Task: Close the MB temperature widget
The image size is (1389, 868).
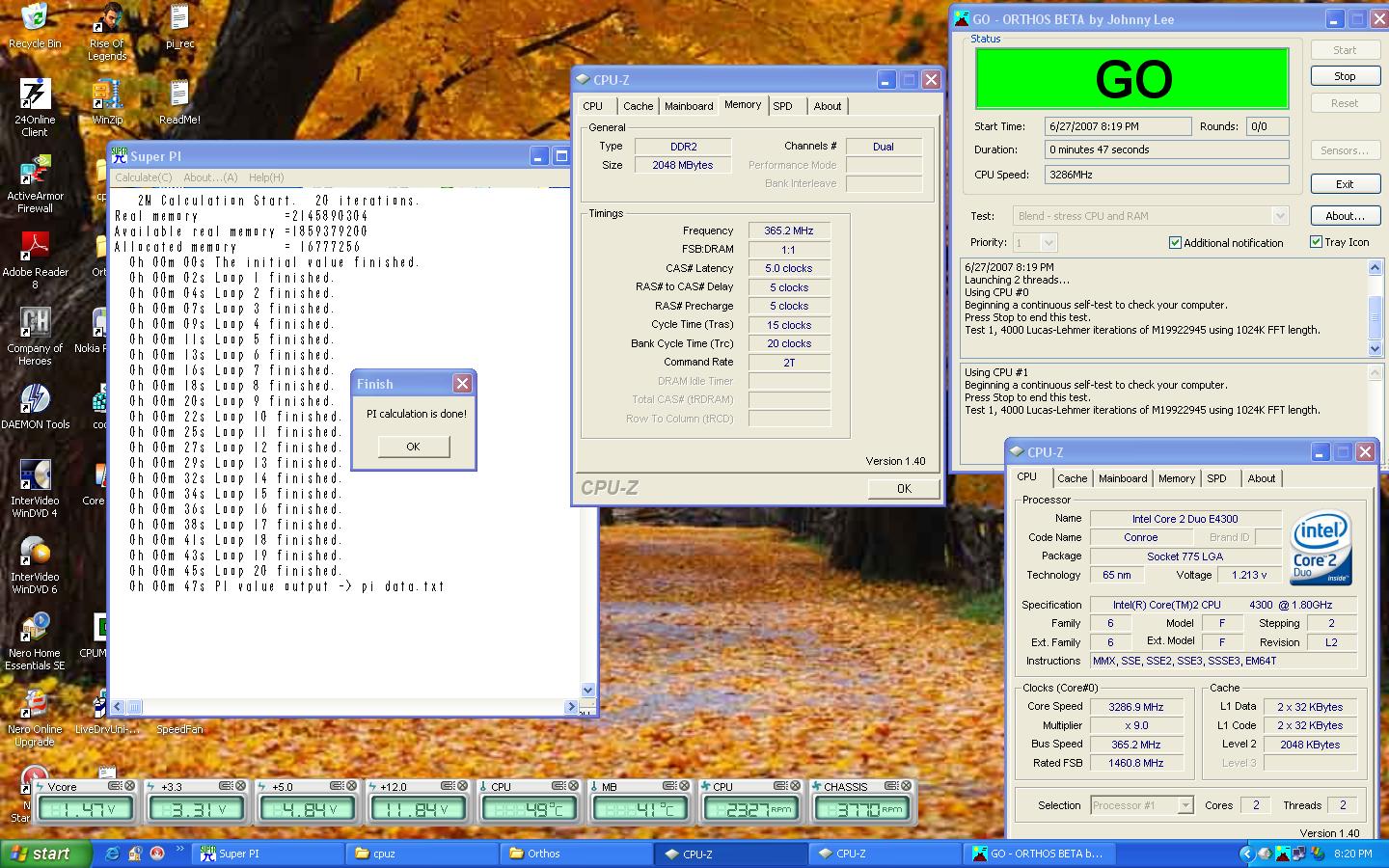Action: point(684,786)
